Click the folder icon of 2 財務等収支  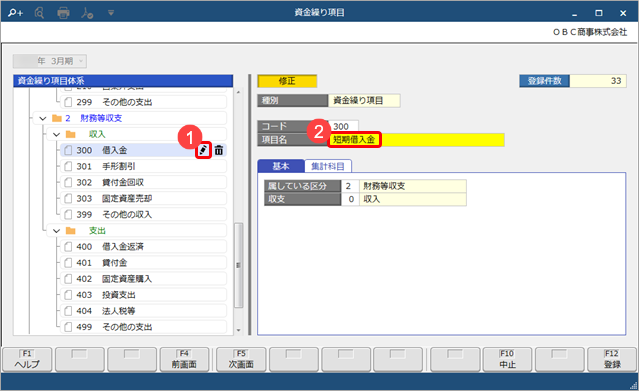57,118
